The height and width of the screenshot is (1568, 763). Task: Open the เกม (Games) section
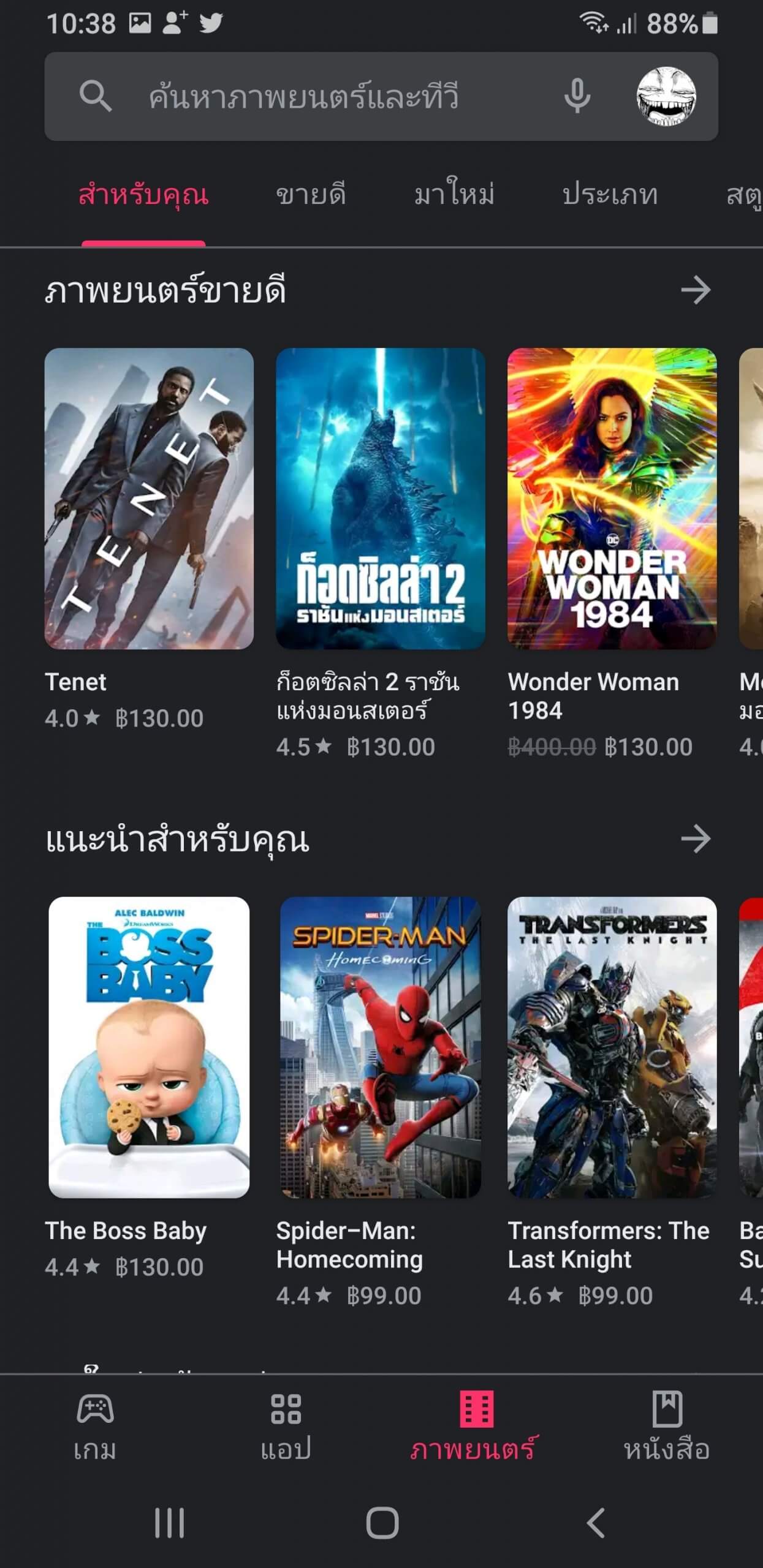(95, 1427)
